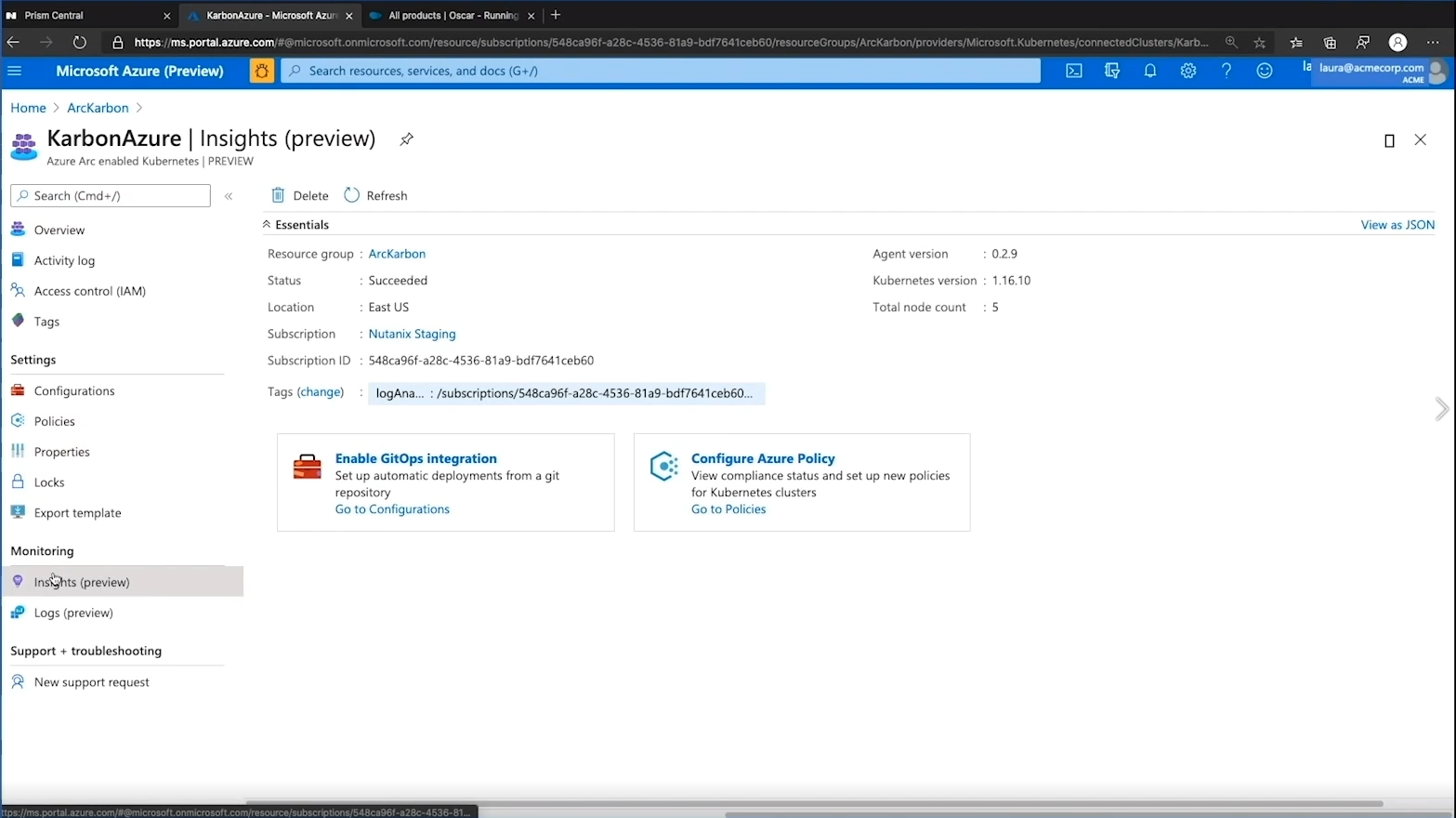Follow Go to Configurations link

coord(392,509)
